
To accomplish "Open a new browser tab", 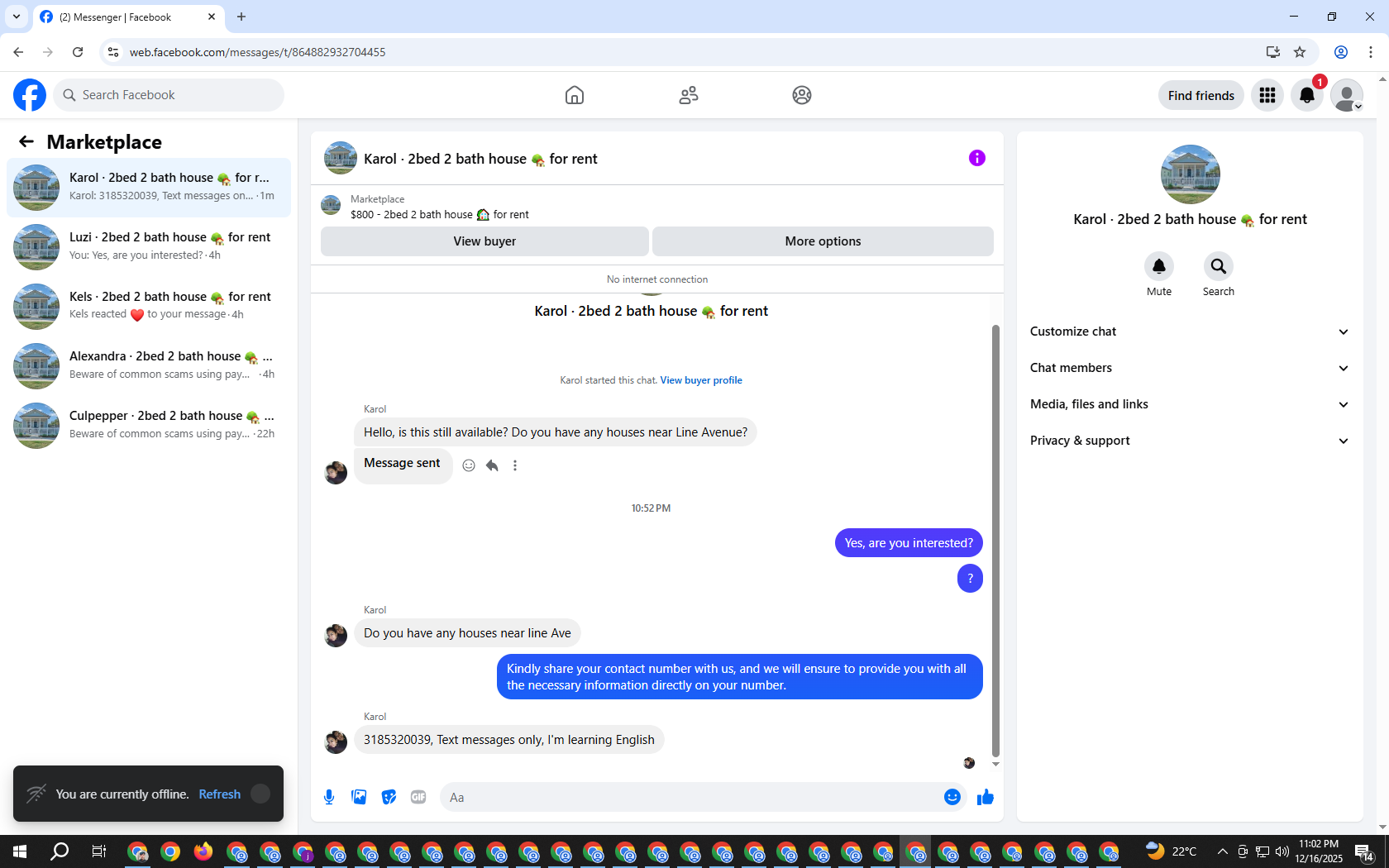I will (241, 17).
